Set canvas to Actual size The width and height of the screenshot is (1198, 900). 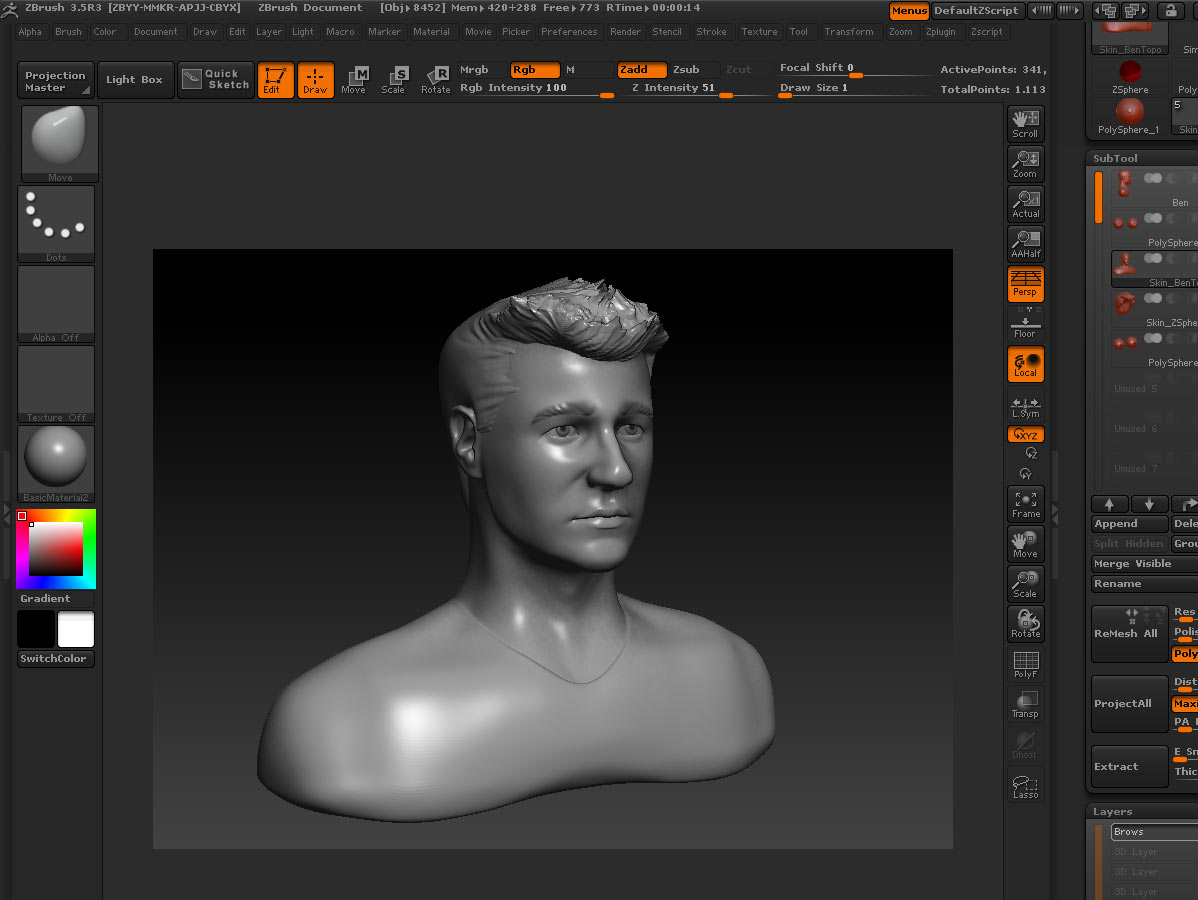(x=1025, y=204)
